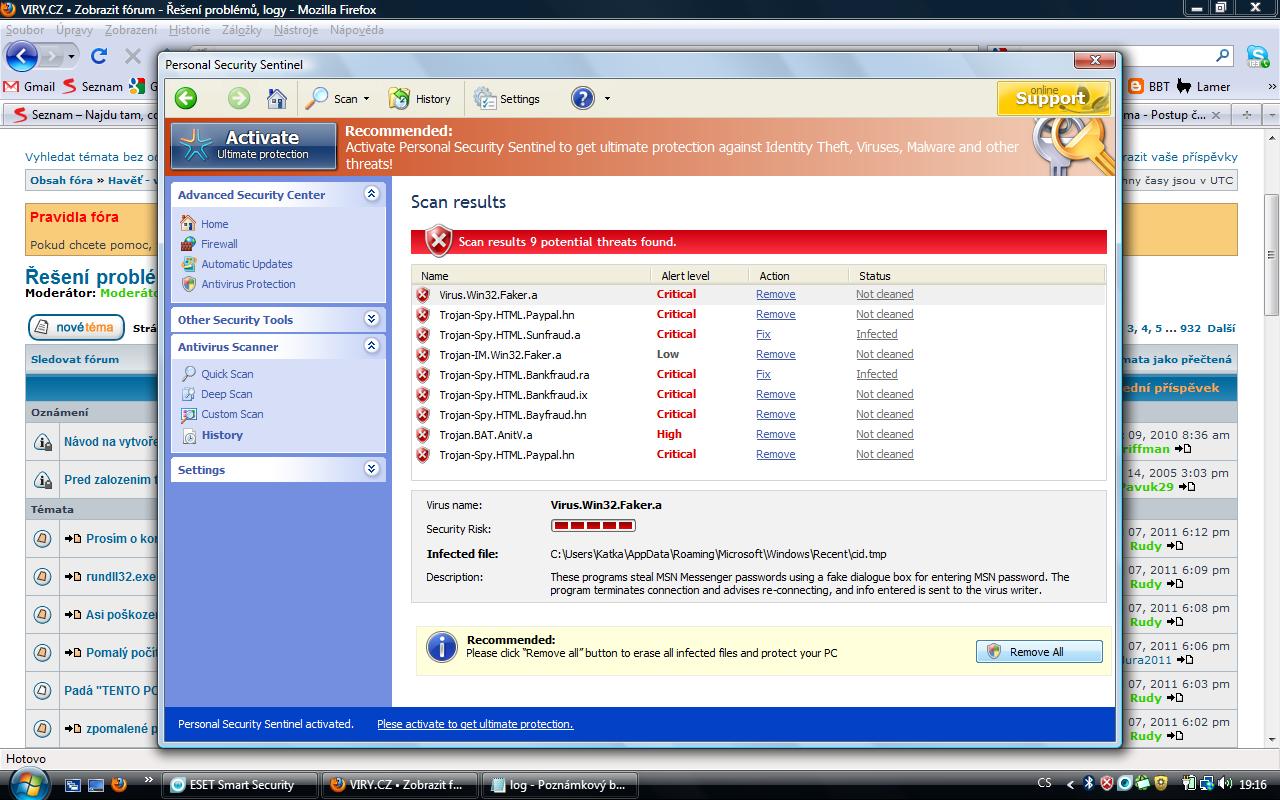Click red shield icon beside Trojan.BAT.AnitV.a
Viewport: 1280px width, 800px height.
point(423,435)
